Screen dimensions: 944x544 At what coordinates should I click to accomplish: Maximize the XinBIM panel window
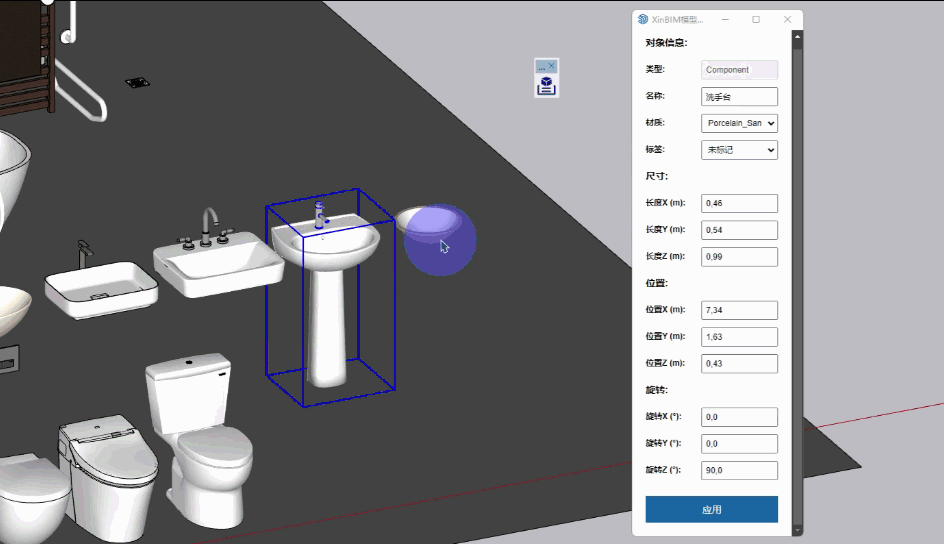point(756,19)
